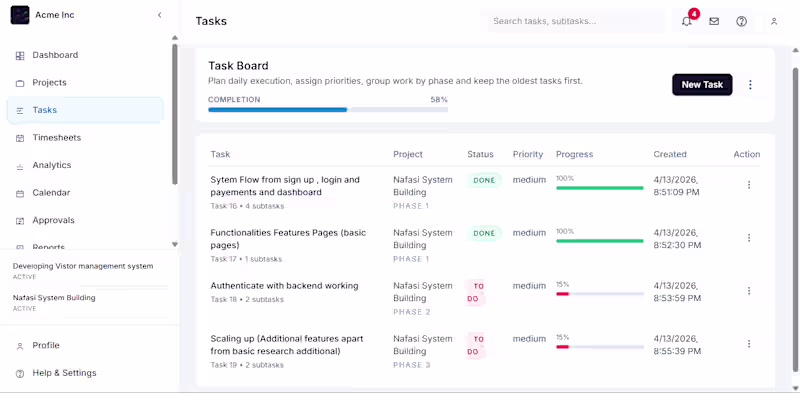Open task 'Authenticate with backend working'
This screenshot has width=800, height=393.
click(284, 286)
